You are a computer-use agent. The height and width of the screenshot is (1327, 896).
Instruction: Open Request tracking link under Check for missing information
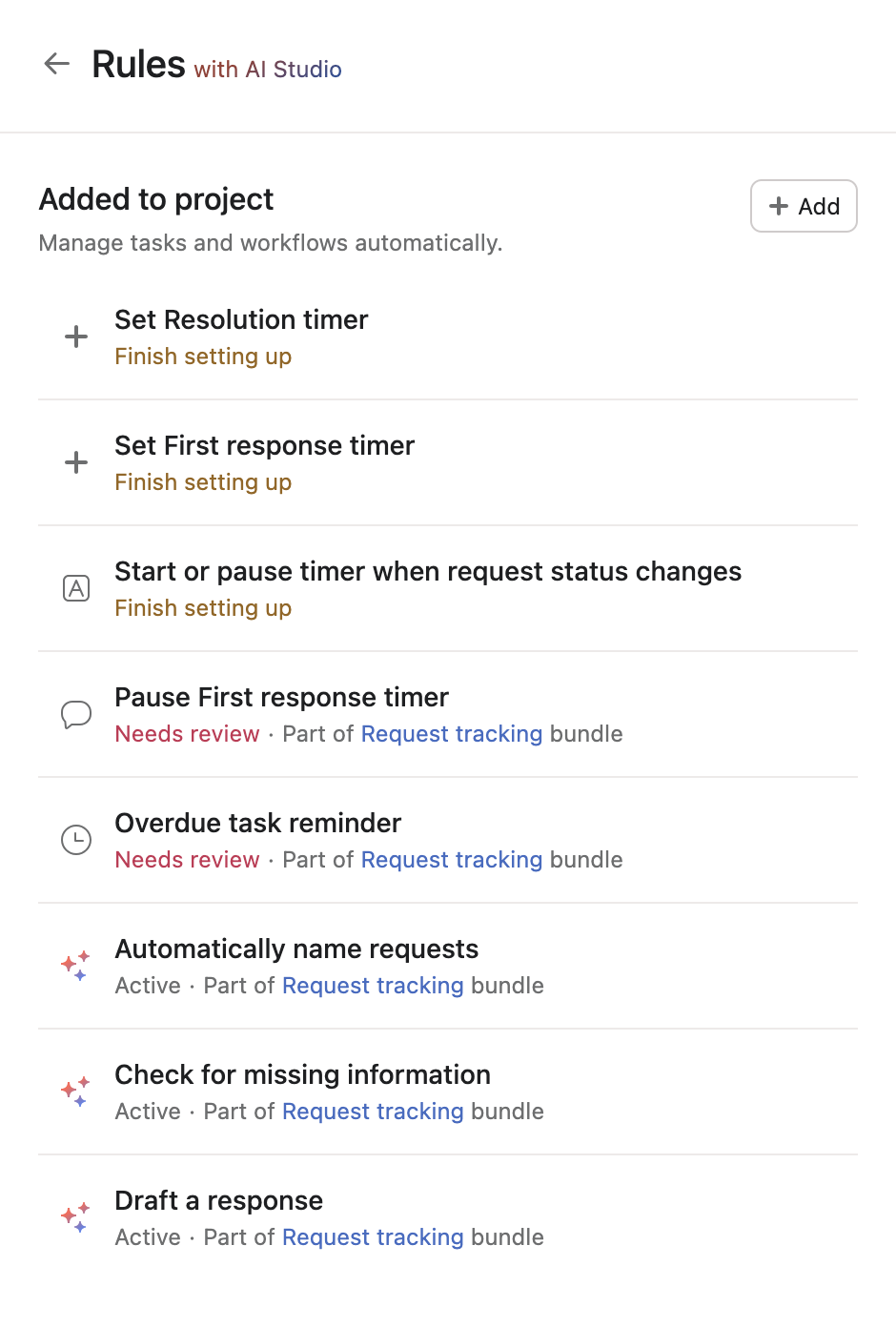click(373, 1112)
